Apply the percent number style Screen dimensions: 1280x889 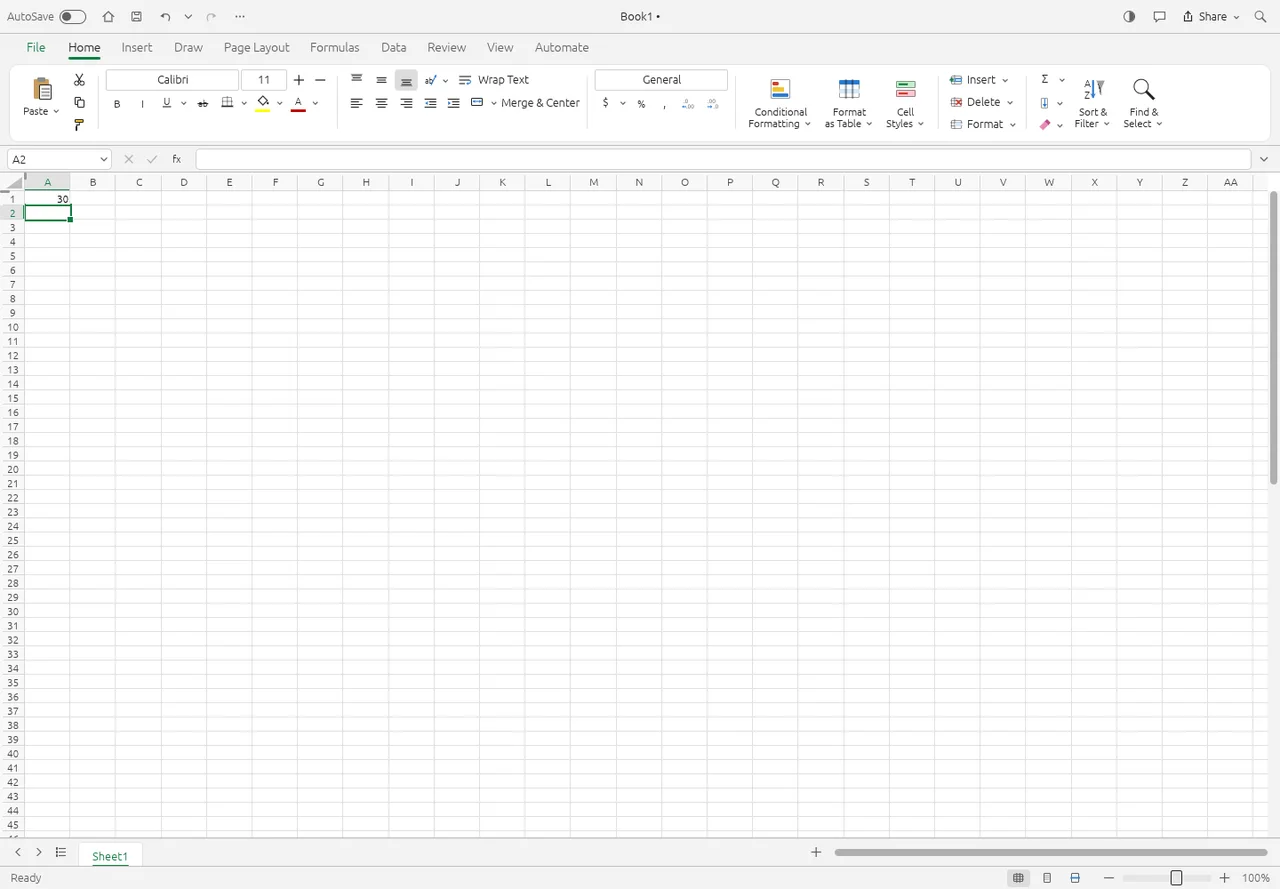641,104
